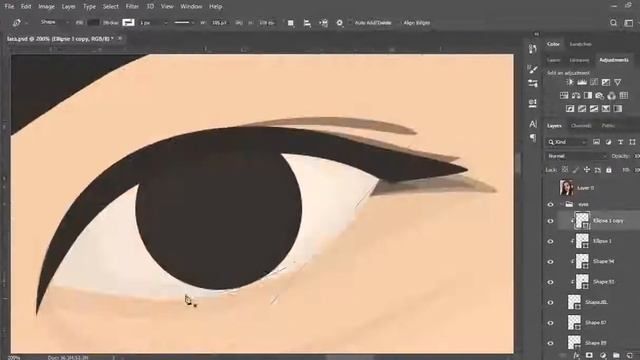The height and width of the screenshot is (360, 640).
Task: Hide the Ellipse 1 layer
Action: click(550, 241)
